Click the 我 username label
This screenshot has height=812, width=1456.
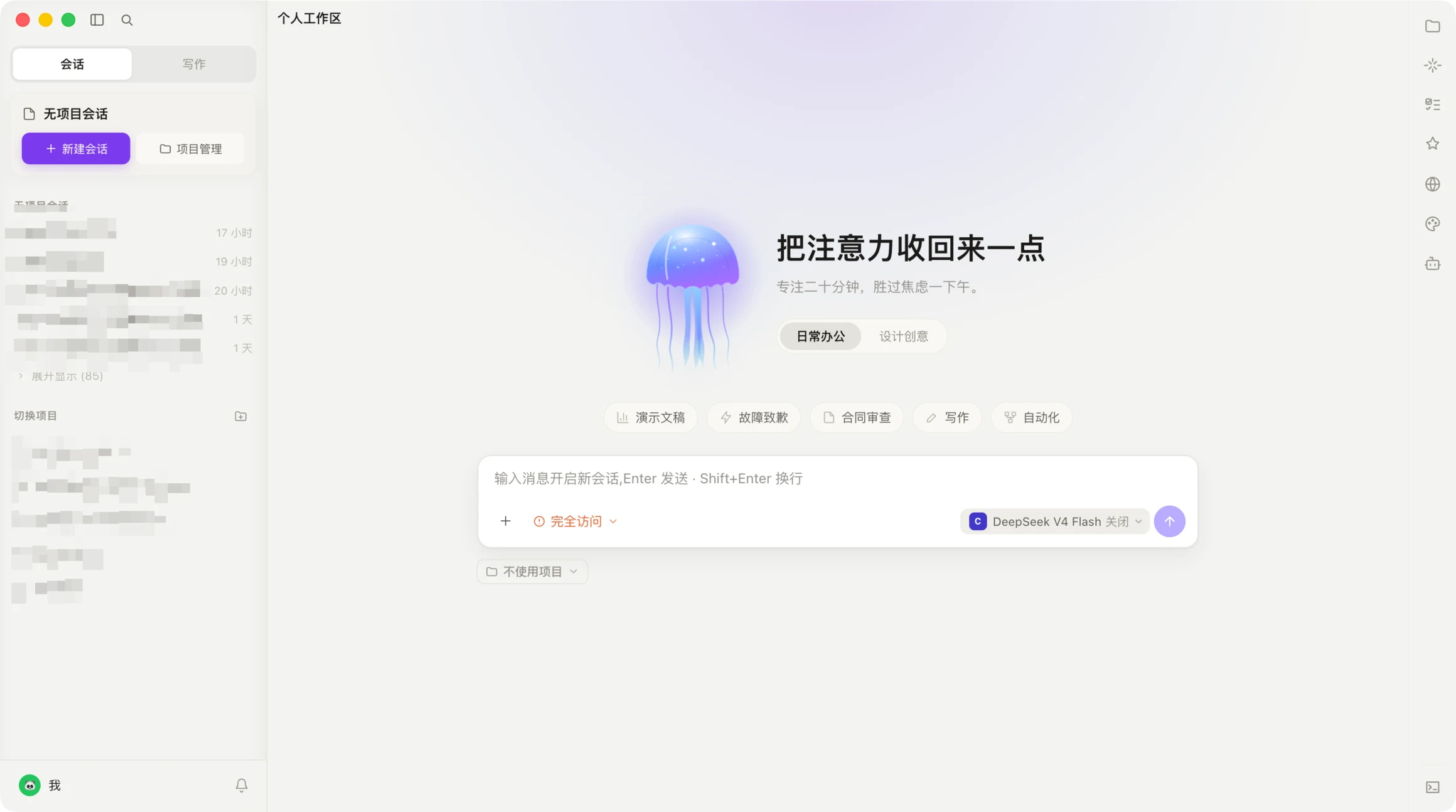click(x=55, y=785)
